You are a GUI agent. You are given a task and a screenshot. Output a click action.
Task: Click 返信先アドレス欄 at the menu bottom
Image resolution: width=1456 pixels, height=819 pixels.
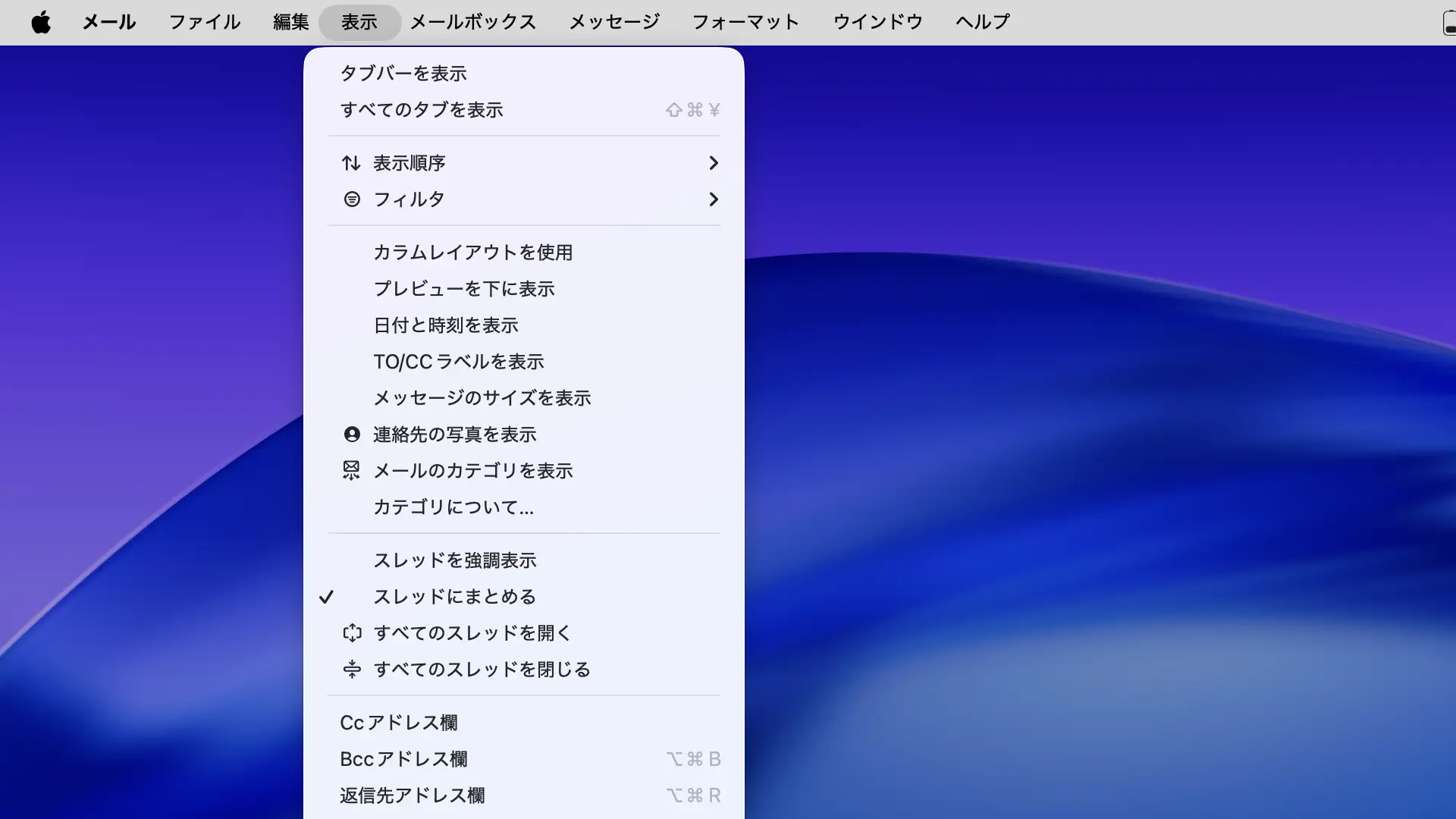[x=412, y=795]
